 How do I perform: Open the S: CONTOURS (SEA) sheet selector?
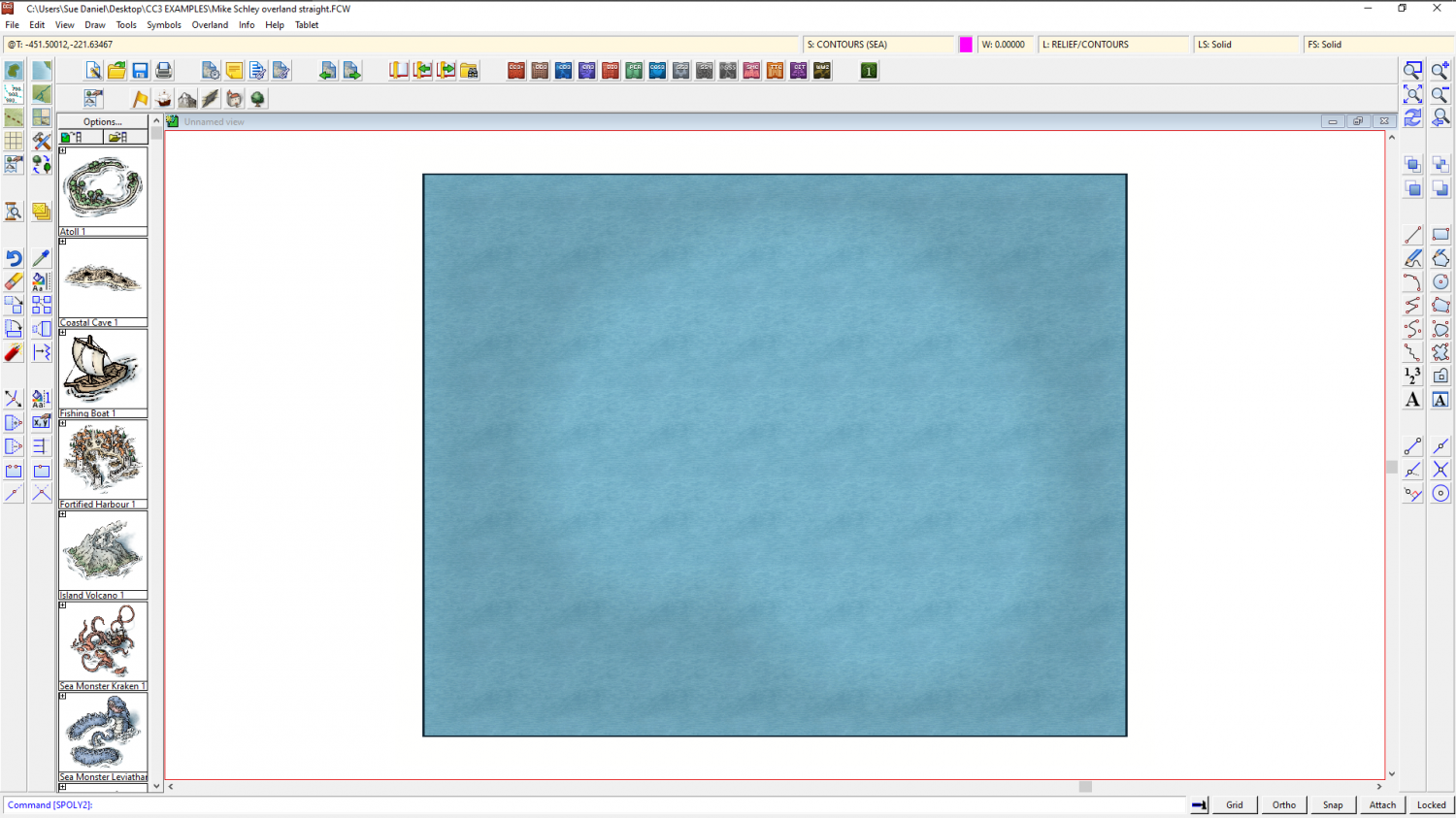point(879,45)
